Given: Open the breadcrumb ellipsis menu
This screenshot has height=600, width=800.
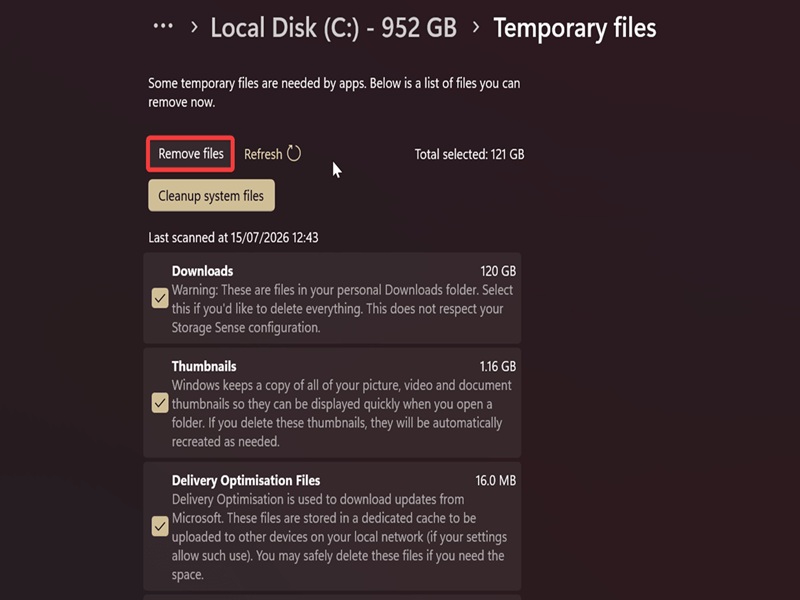Looking at the screenshot, I should (x=163, y=26).
